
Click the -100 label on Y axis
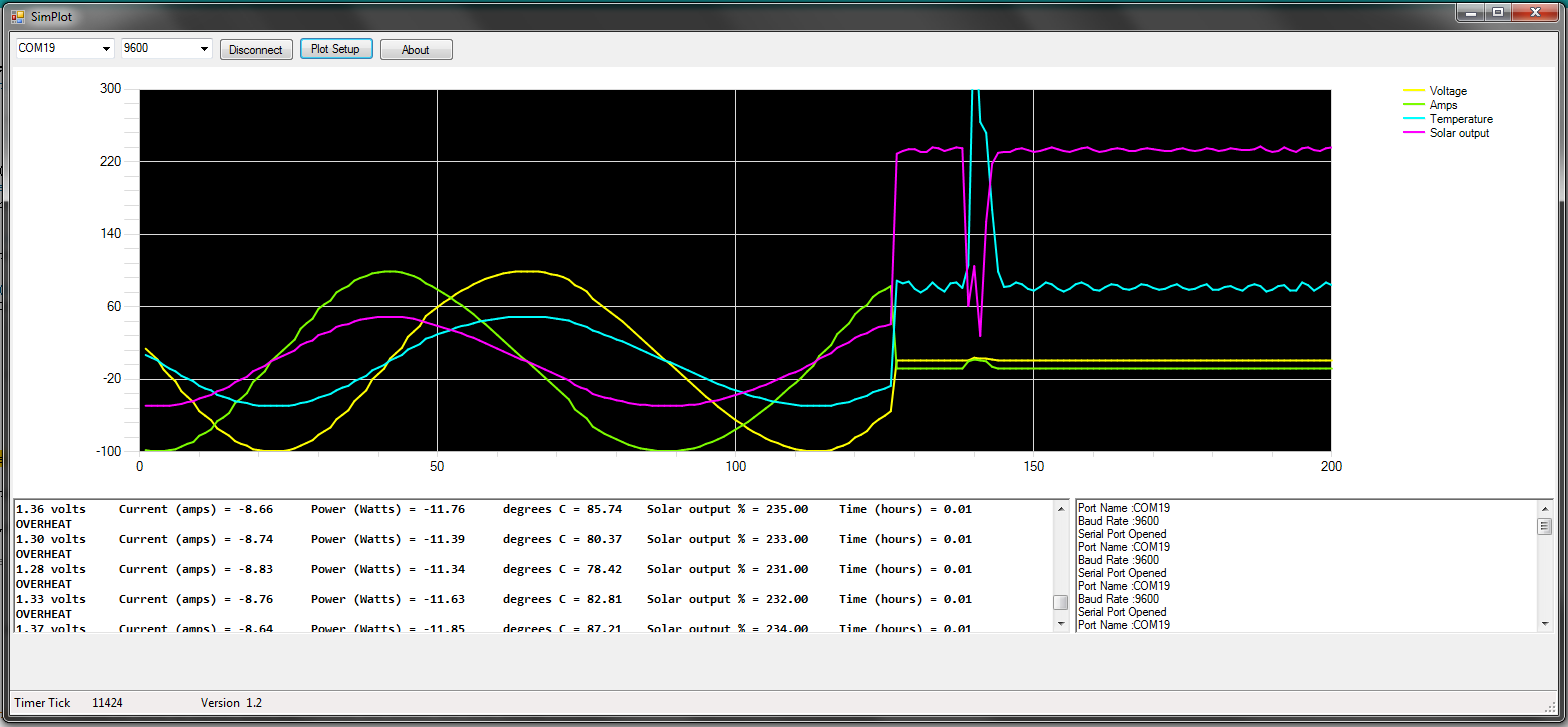109,451
